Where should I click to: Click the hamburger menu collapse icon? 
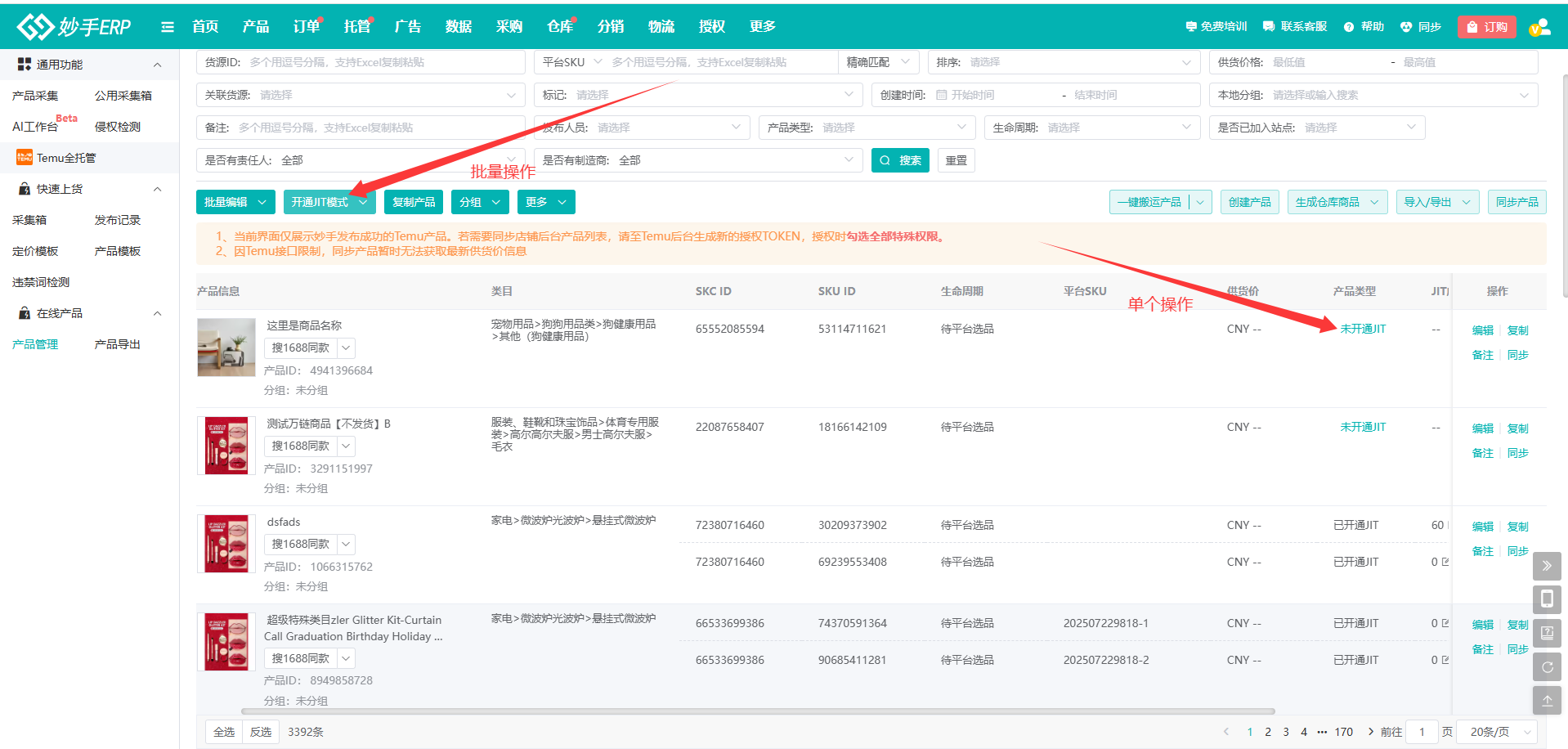pos(168,27)
